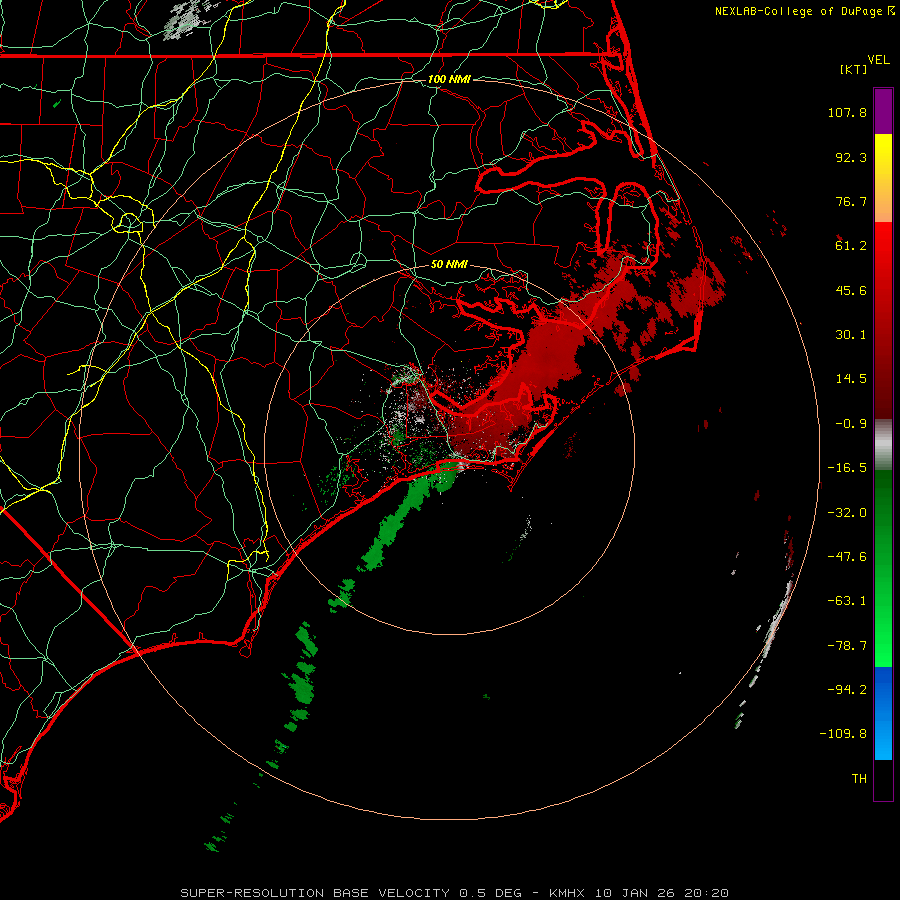Click the -16.5 scale value

pos(847,468)
